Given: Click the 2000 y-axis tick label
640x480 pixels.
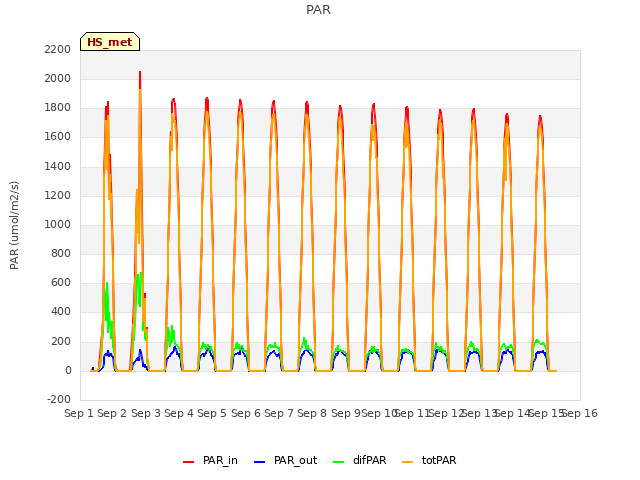Looking at the screenshot, I should click(x=58, y=78).
